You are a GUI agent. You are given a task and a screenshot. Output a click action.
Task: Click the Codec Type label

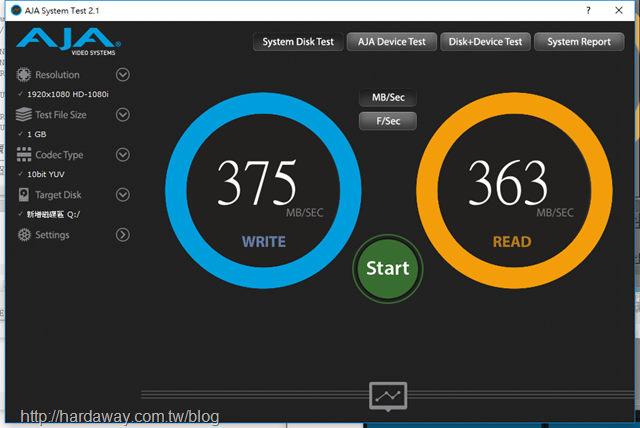pyautogui.click(x=59, y=155)
